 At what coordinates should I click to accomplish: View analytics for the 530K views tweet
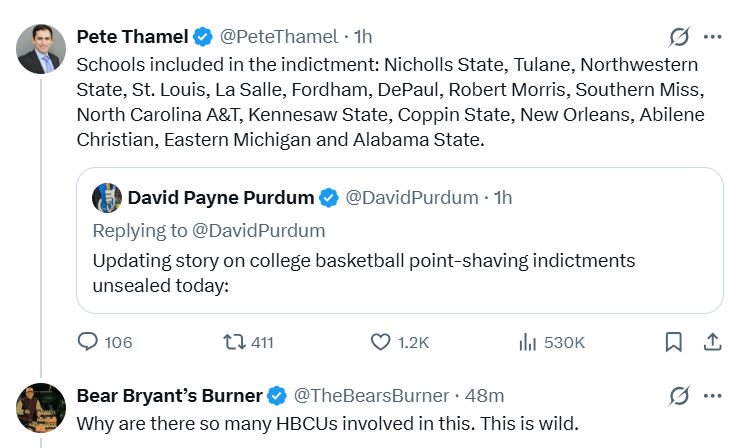[x=527, y=342]
